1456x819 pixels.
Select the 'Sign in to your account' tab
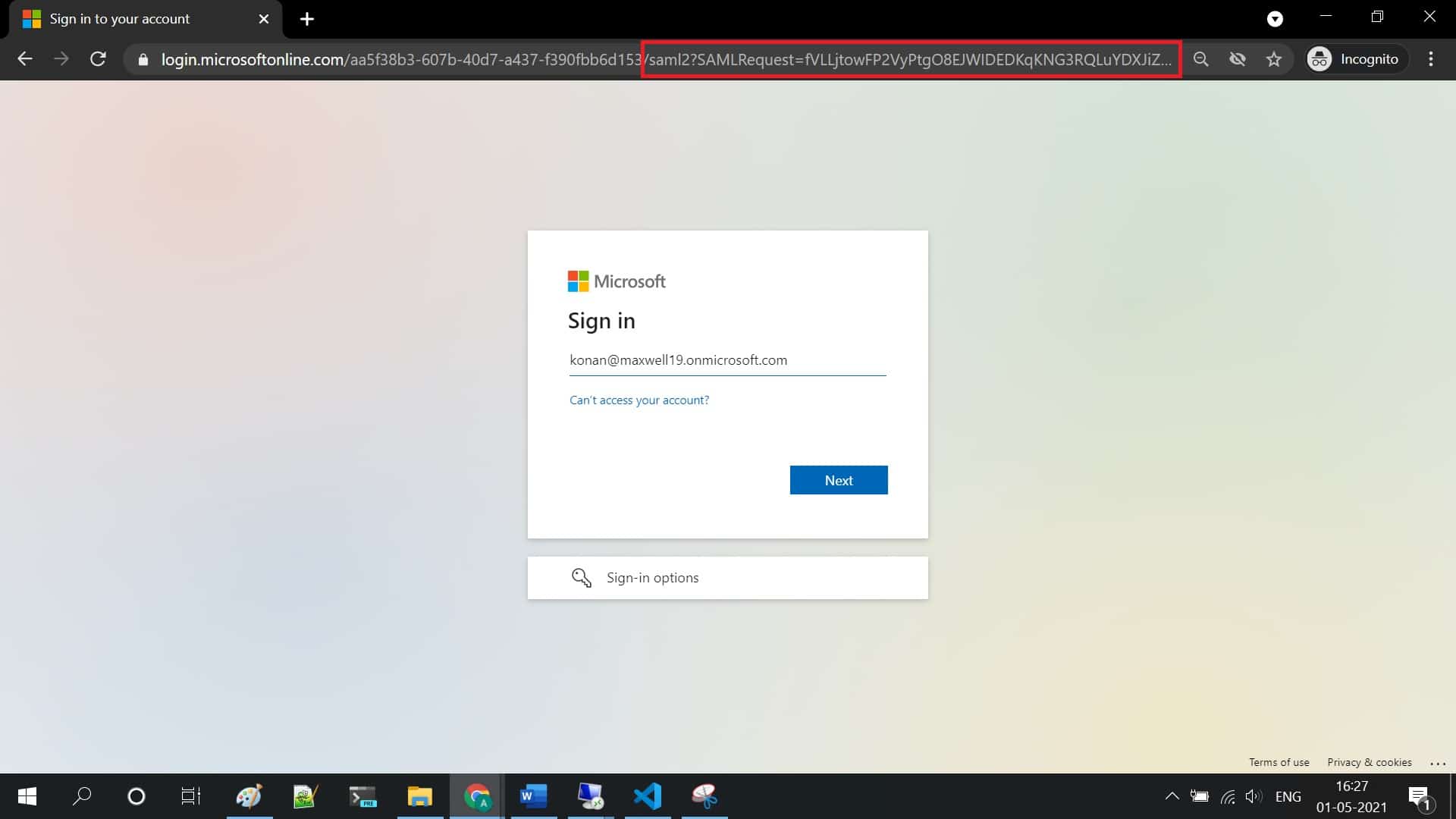(x=146, y=19)
